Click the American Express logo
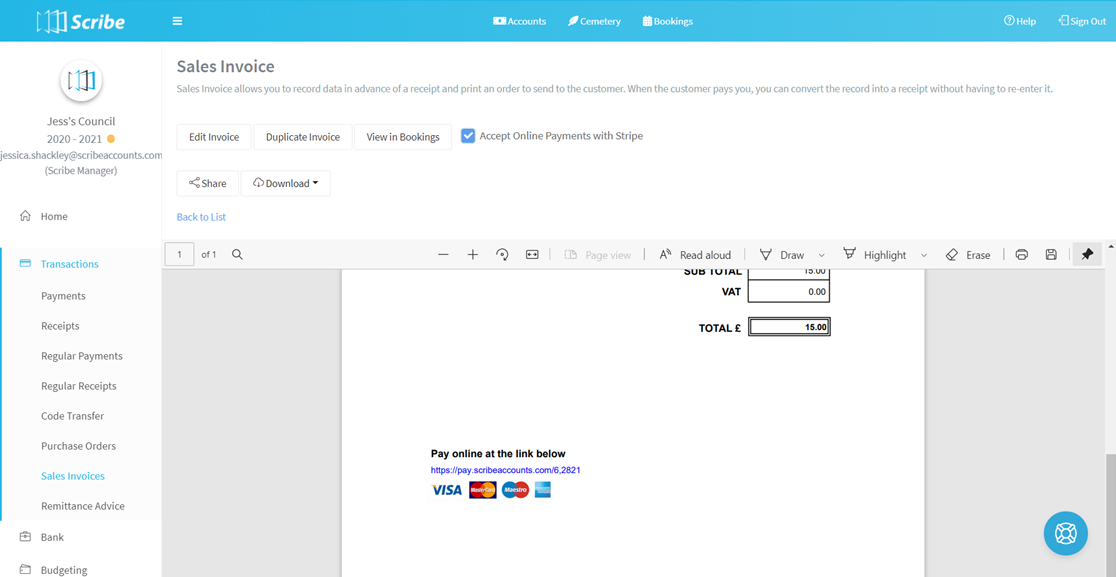Viewport: 1116px width, 577px height. [543, 490]
